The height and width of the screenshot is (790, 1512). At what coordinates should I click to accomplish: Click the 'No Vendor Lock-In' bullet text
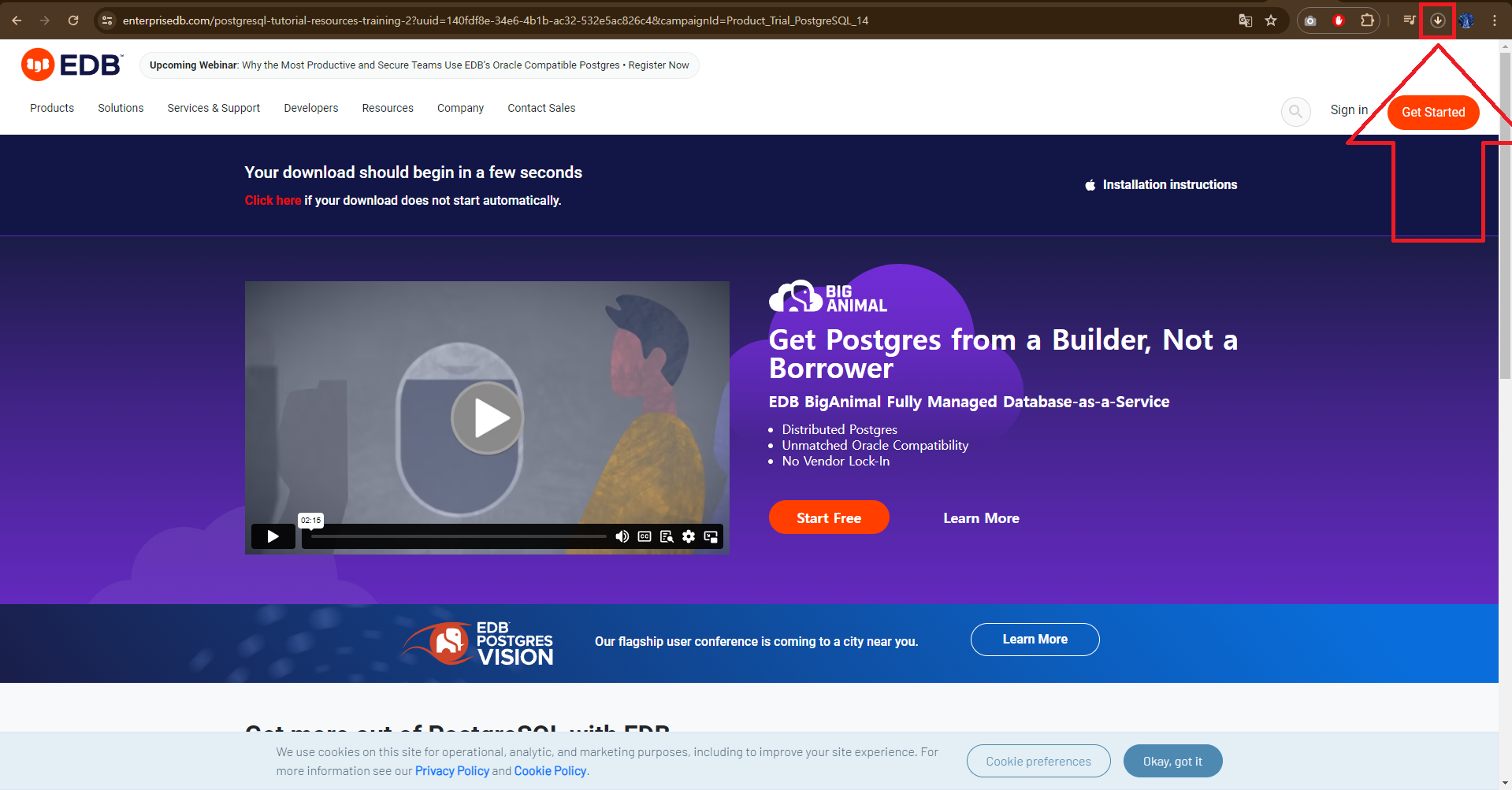coord(835,461)
